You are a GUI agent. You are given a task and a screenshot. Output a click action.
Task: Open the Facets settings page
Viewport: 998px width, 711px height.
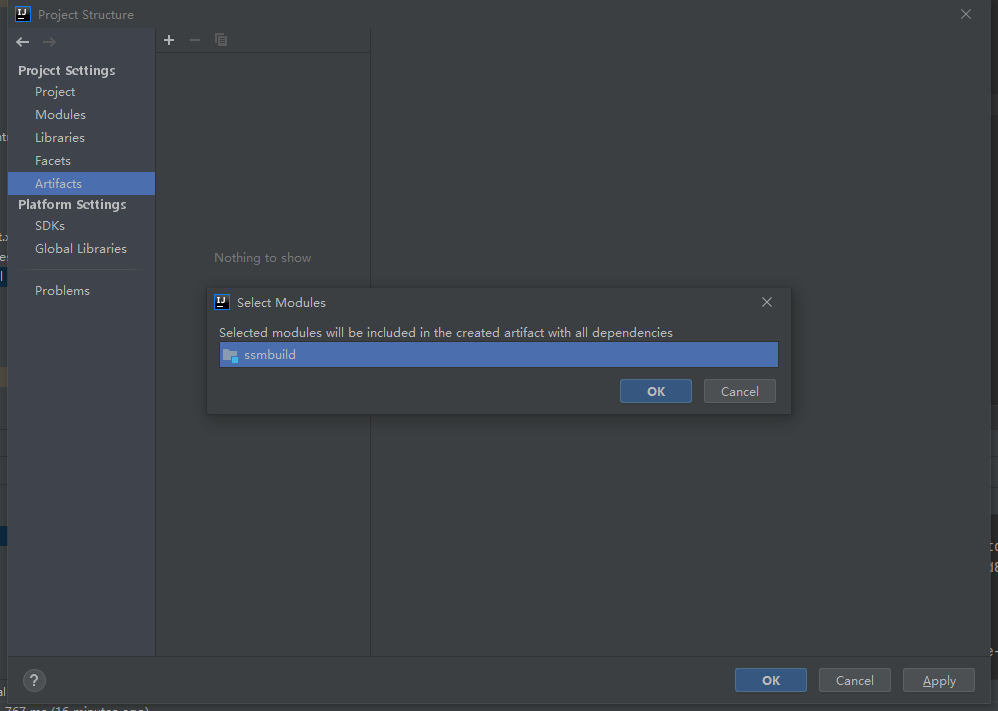[81, 160]
